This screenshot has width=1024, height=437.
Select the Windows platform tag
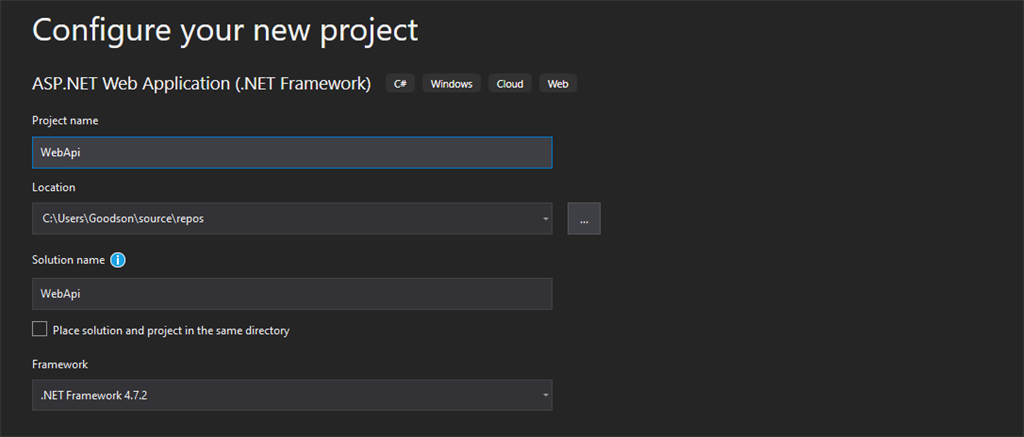tap(451, 84)
